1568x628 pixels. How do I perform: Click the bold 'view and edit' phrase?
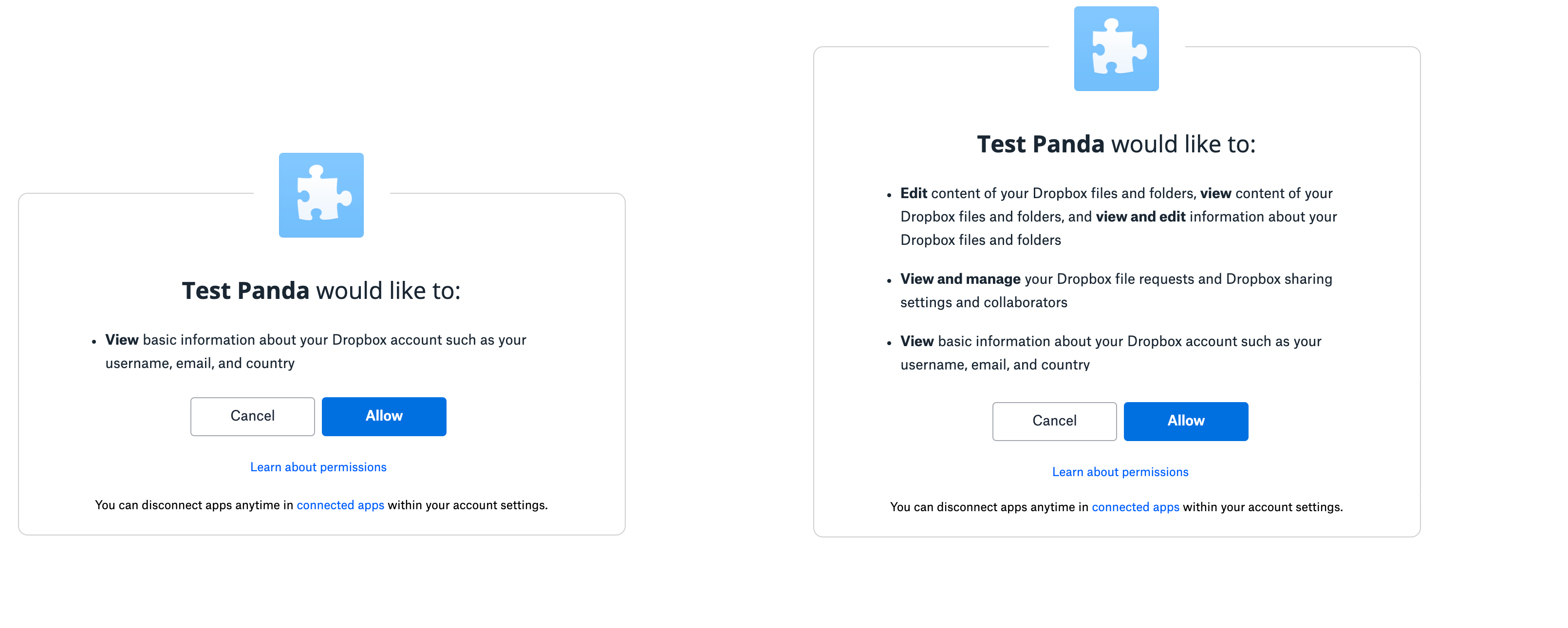click(1140, 217)
